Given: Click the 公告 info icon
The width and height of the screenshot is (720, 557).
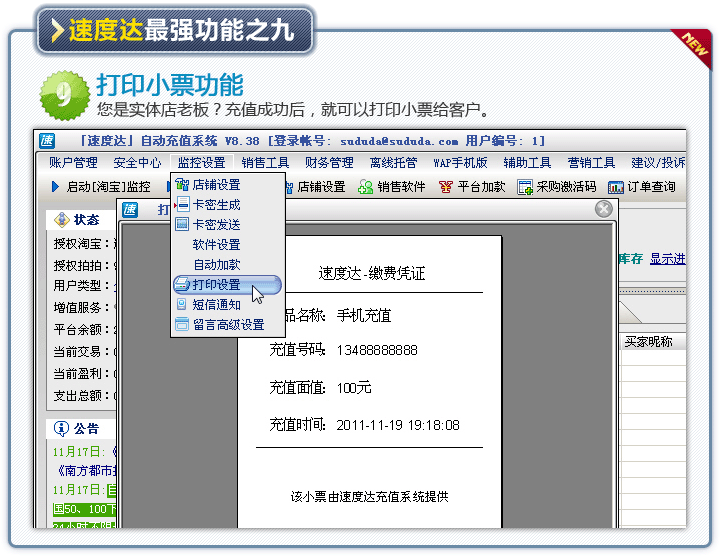Looking at the screenshot, I should point(61,428).
